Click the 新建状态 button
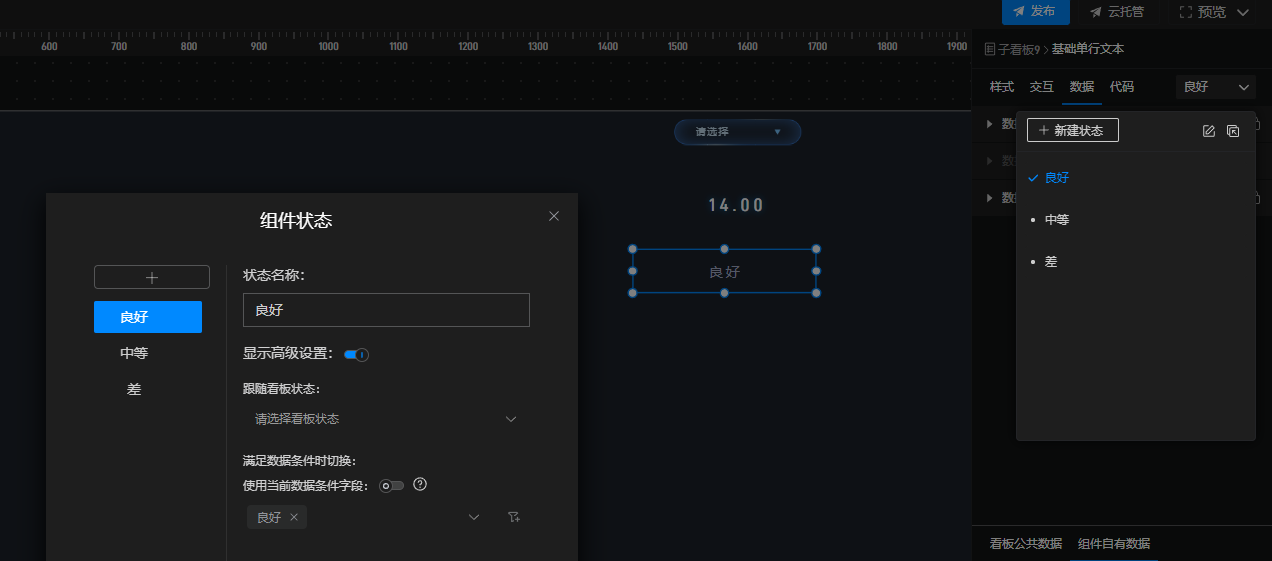The height and width of the screenshot is (561, 1272). pos(1072,130)
